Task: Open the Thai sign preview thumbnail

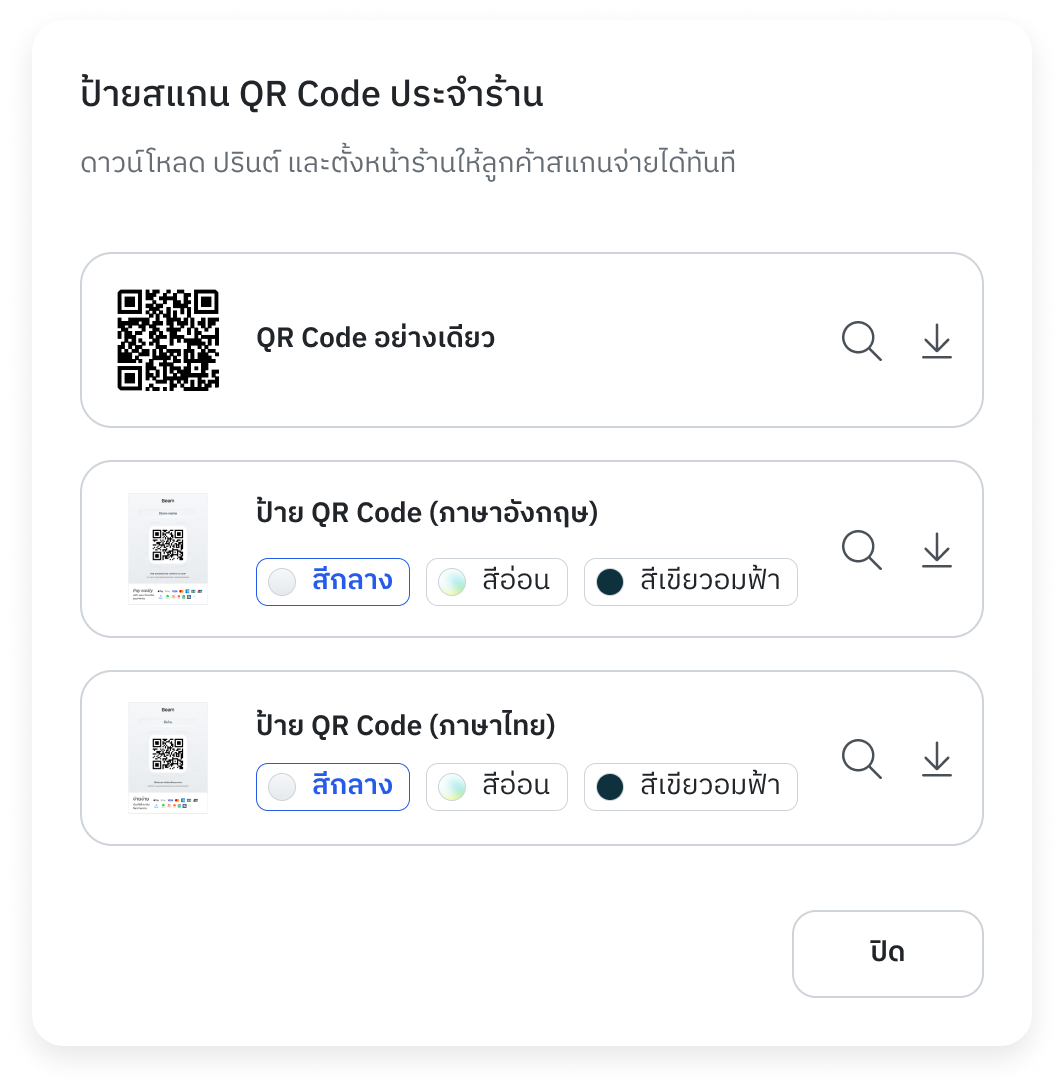Action: point(168,758)
